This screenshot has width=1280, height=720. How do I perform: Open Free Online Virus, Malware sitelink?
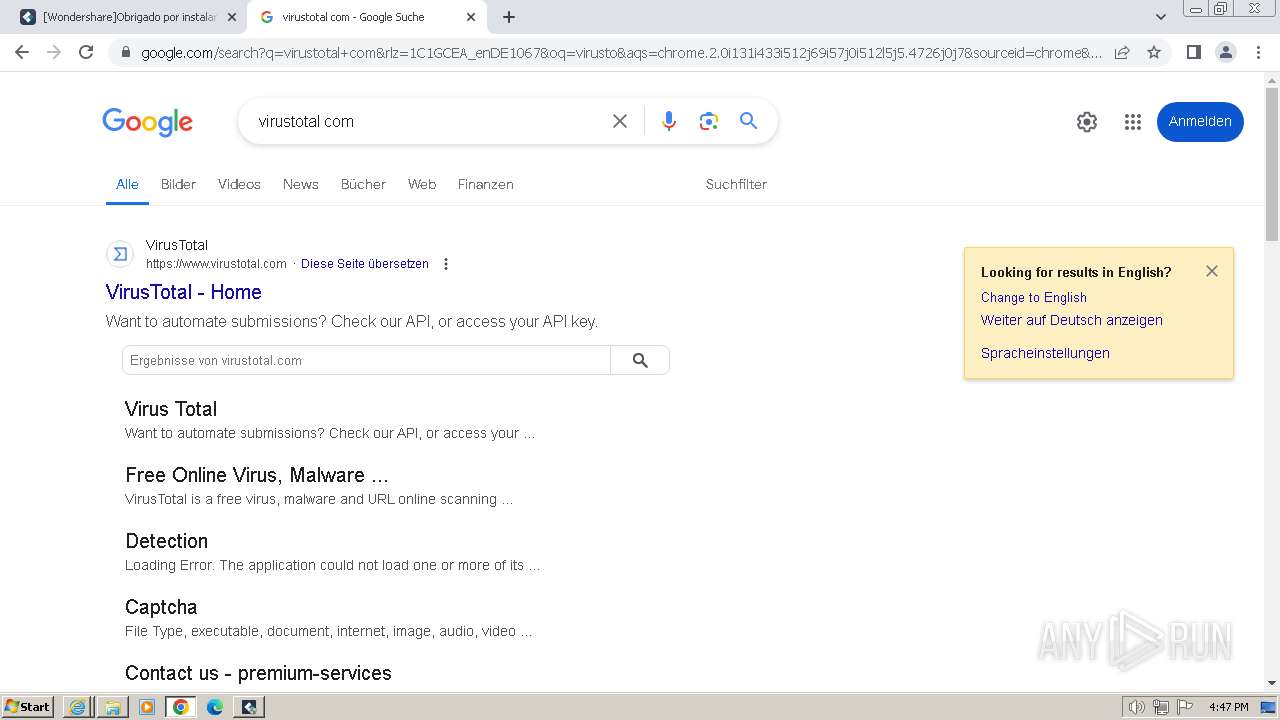257,475
